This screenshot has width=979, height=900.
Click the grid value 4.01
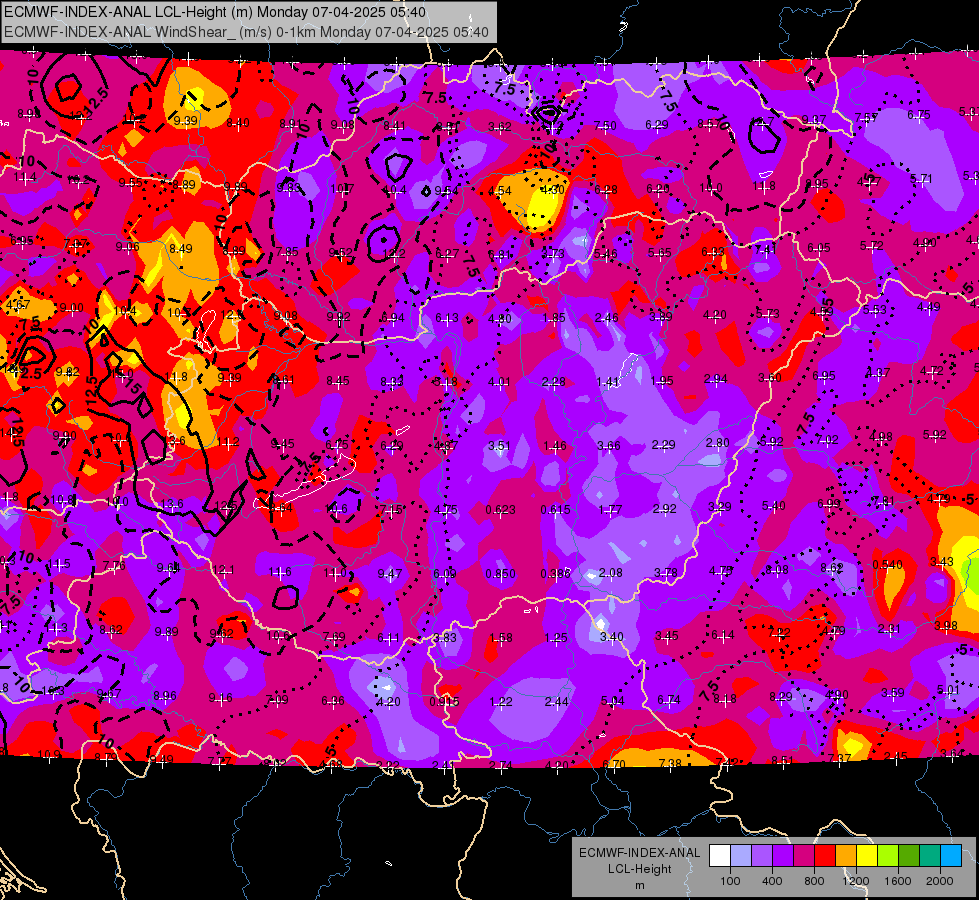[499, 382]
